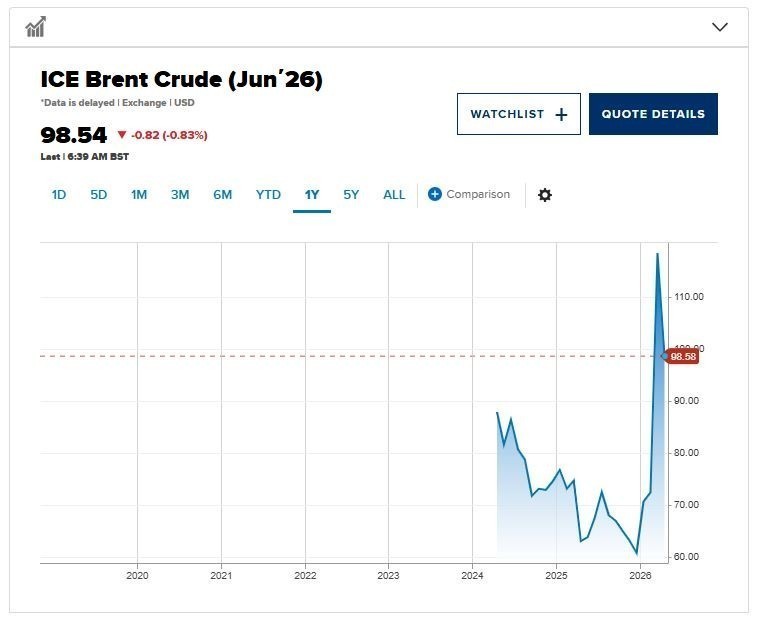The height and width of the screenshot is (620, 764).
Task: Click the chart peak above 110.00
Action: [657, 254]
